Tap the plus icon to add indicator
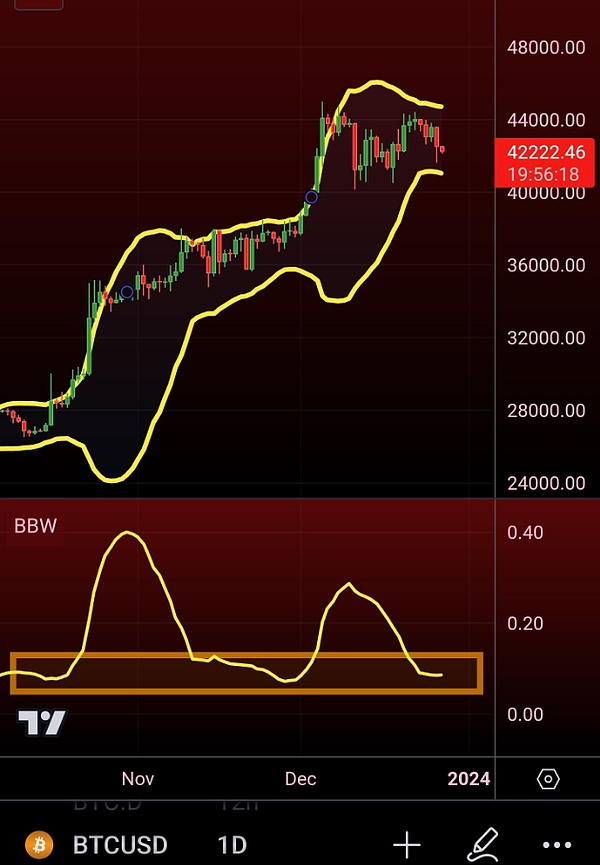The width and height of the screenshot is (600, 865). 407,845
